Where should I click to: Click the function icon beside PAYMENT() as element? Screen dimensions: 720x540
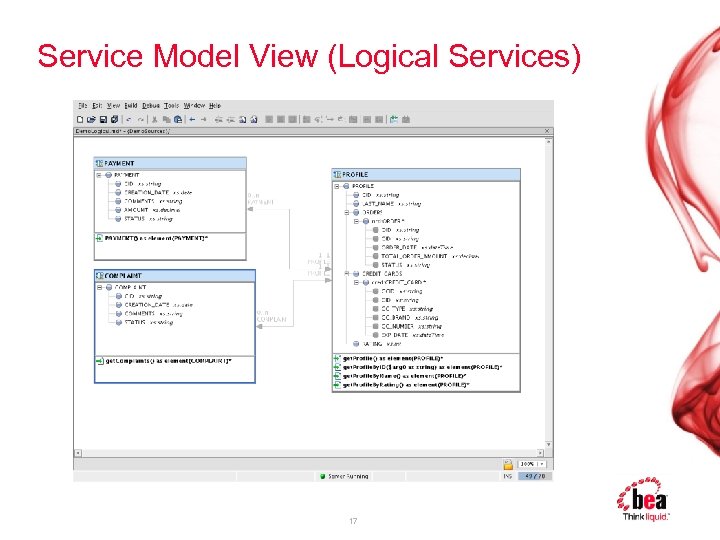[x=99, y=238]
